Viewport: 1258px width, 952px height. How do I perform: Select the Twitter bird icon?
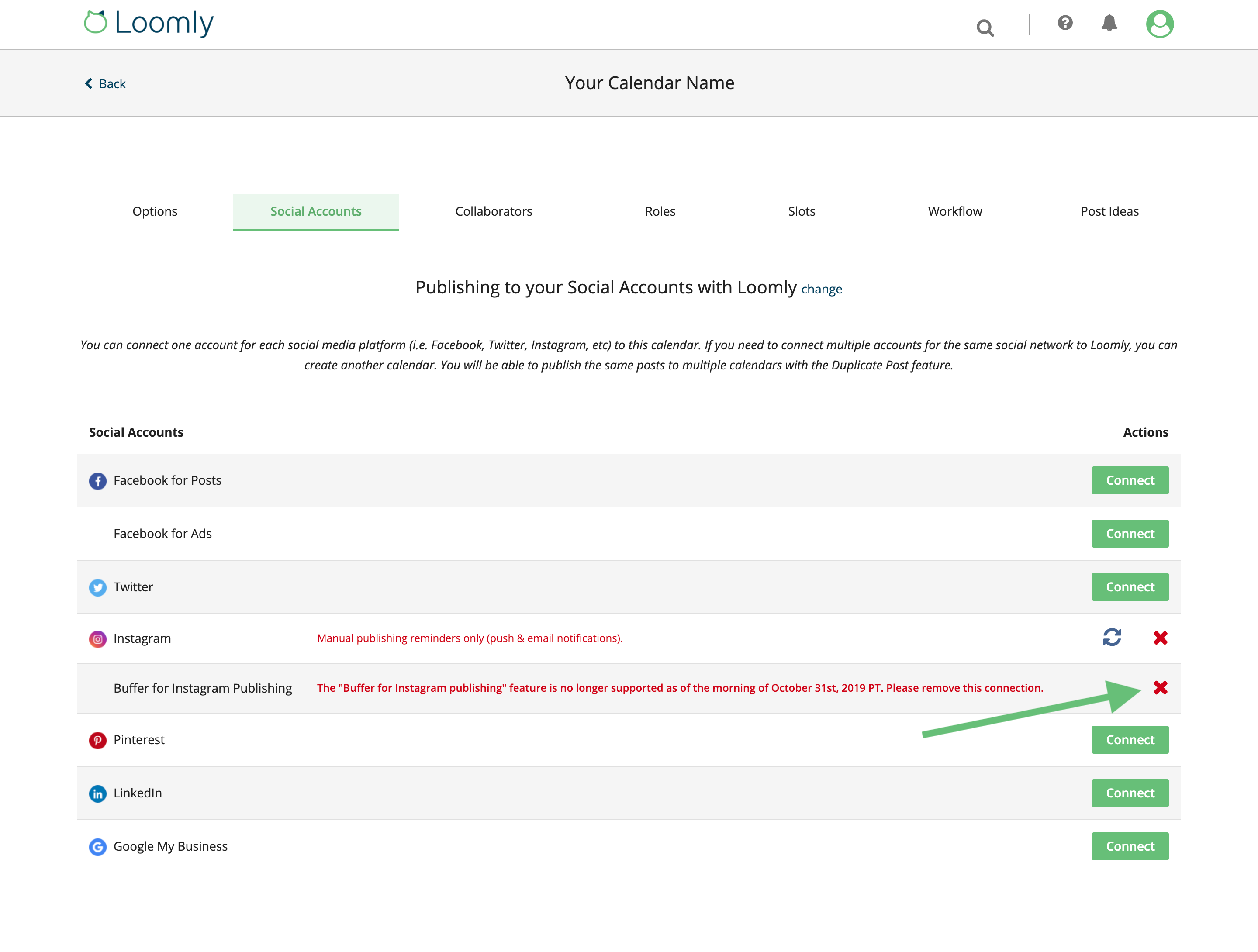[x=98, y=587]
